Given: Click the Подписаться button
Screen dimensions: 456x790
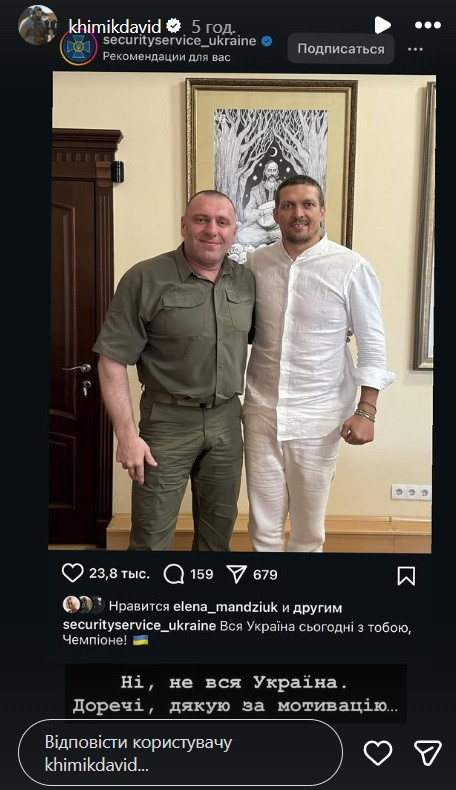Looking at the screenshot, I should [341, 49].
